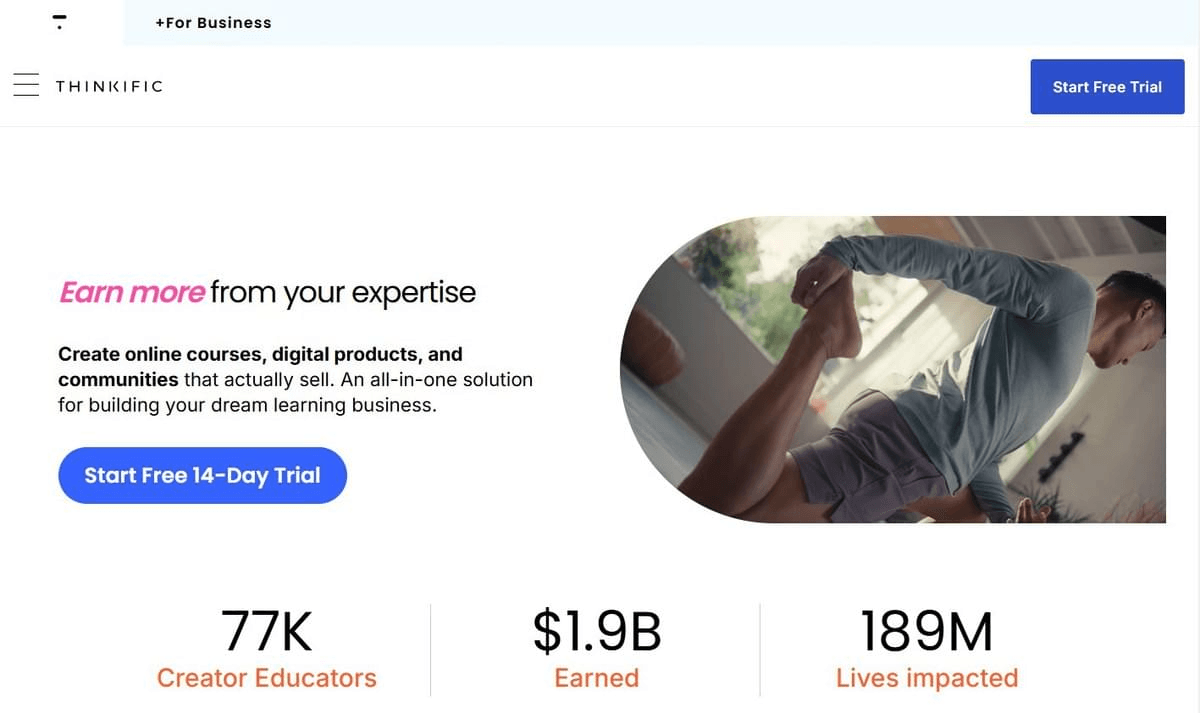Click 'building your dream learning business' line
The image size is (1200, 713).
[262, 406]
